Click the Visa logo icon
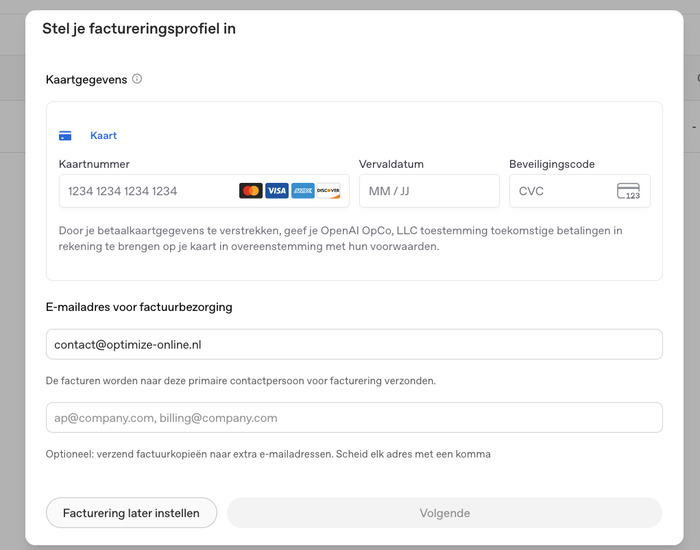The width and height of the screenshot is (700, 550). (277, 191)
